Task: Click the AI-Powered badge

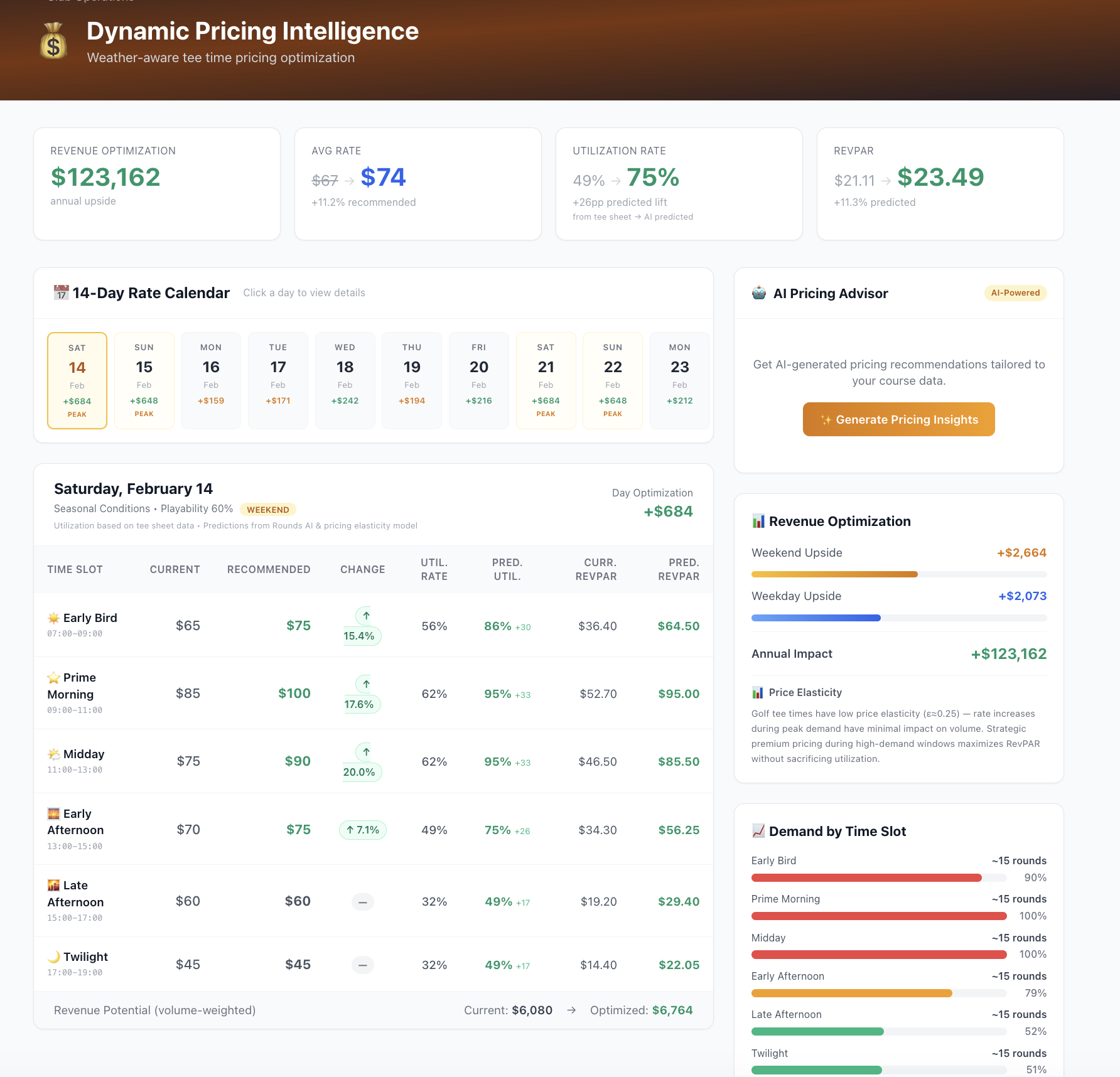Action: coord(1015,292)
